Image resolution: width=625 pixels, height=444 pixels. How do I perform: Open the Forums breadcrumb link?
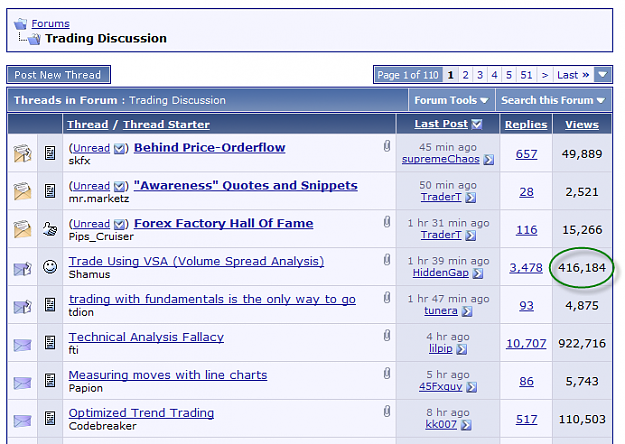click(x=50, y=24)
